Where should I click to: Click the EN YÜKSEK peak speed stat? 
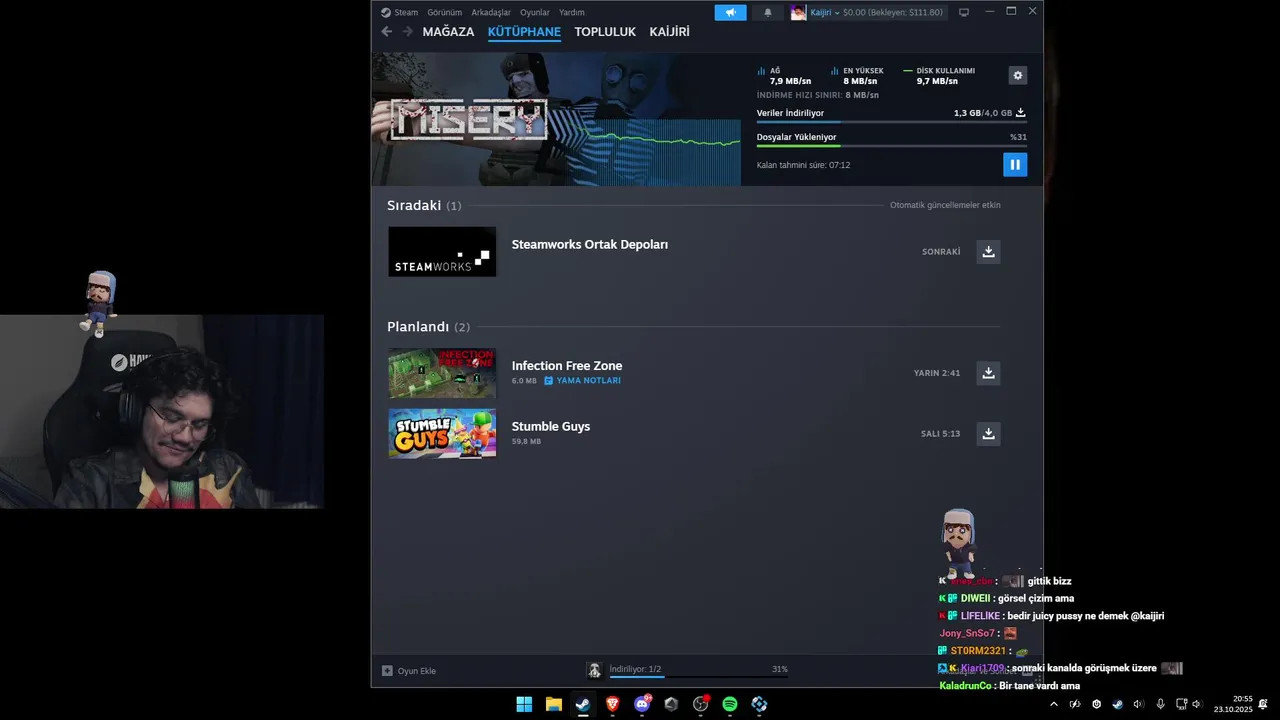point(857,76)
